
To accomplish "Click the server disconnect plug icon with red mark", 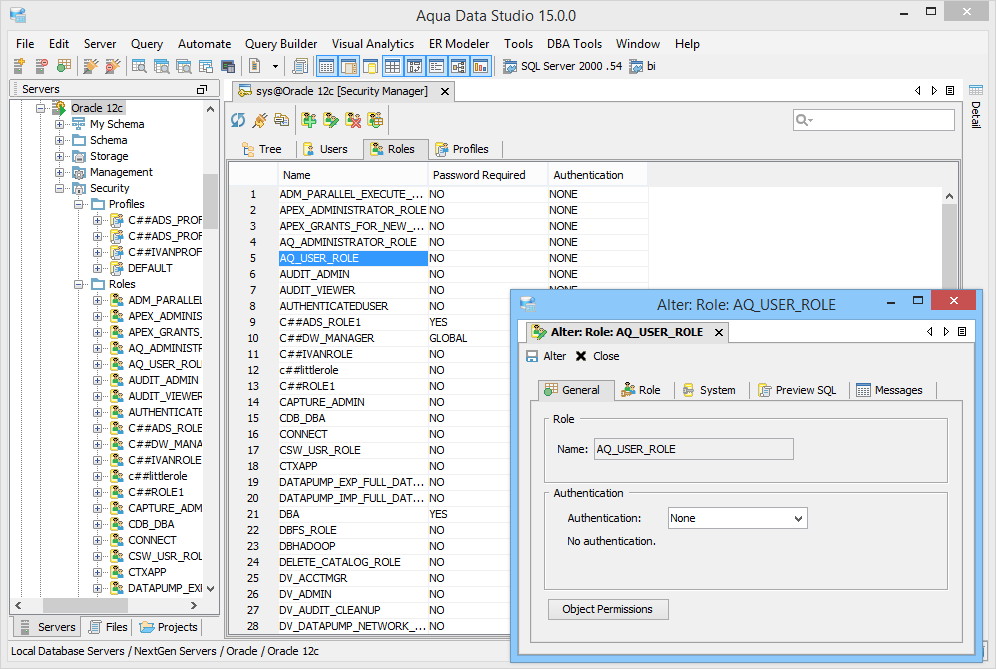I will (x=112, y=66).
